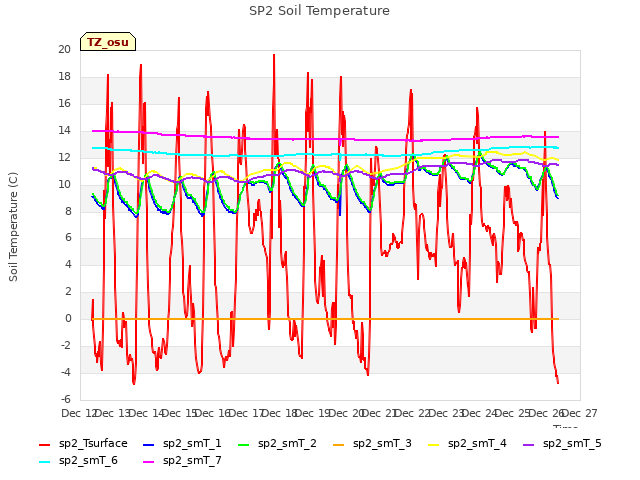The height and width of the screenshot is (480, 640).
Task: Toggle sp2_smT_6 series in legend
Action: click(x=78, y=461)
